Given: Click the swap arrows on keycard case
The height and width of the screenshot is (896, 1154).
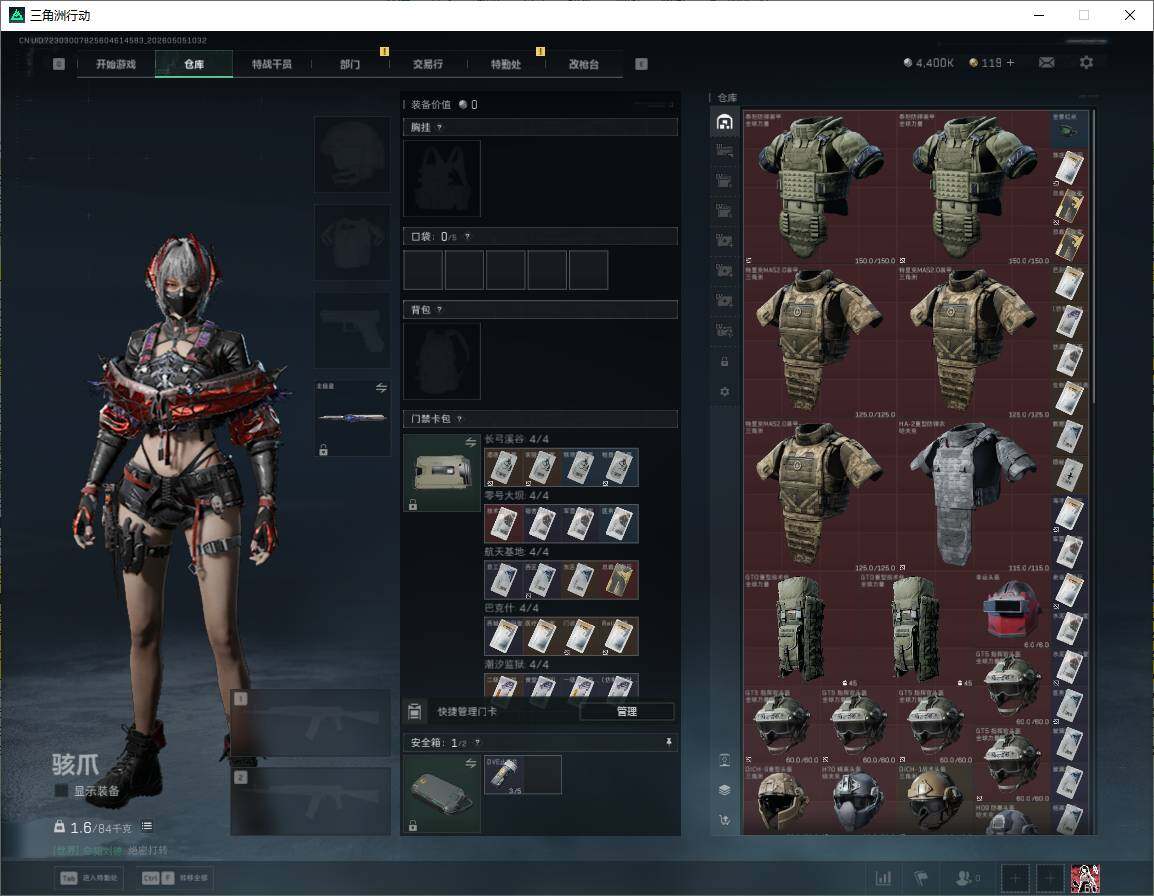Looking at the screenshot, I should click(470, 442).
